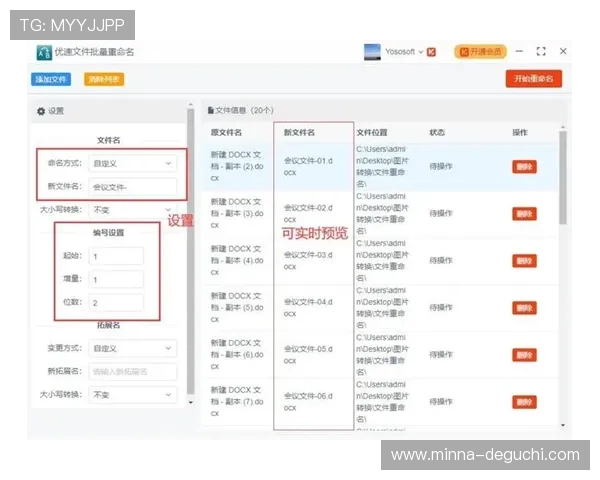Select new name 会议文件-01.docx
This screenshot has width=600, height=480.
[308, 167]
